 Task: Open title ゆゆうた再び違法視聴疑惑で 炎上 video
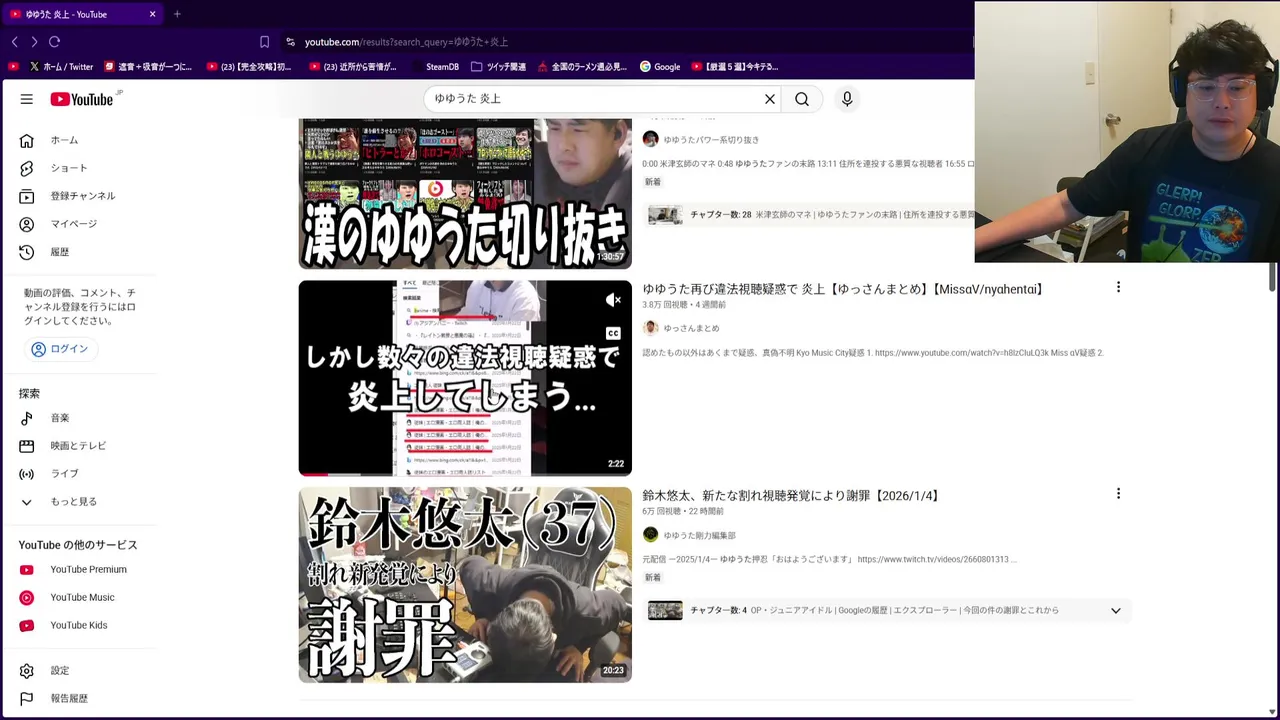[844, 289]
